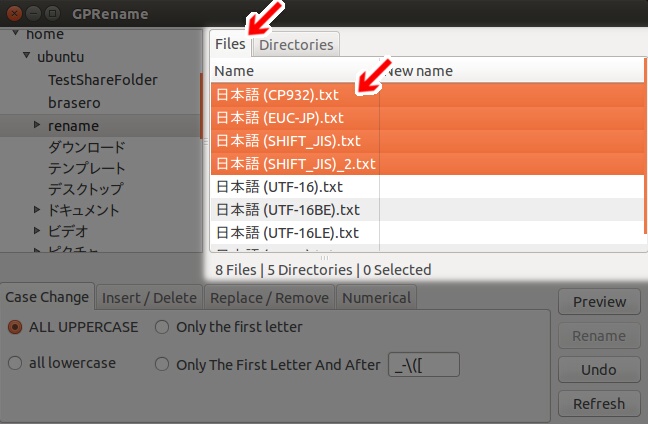Click the Rename button

point(599,336)
